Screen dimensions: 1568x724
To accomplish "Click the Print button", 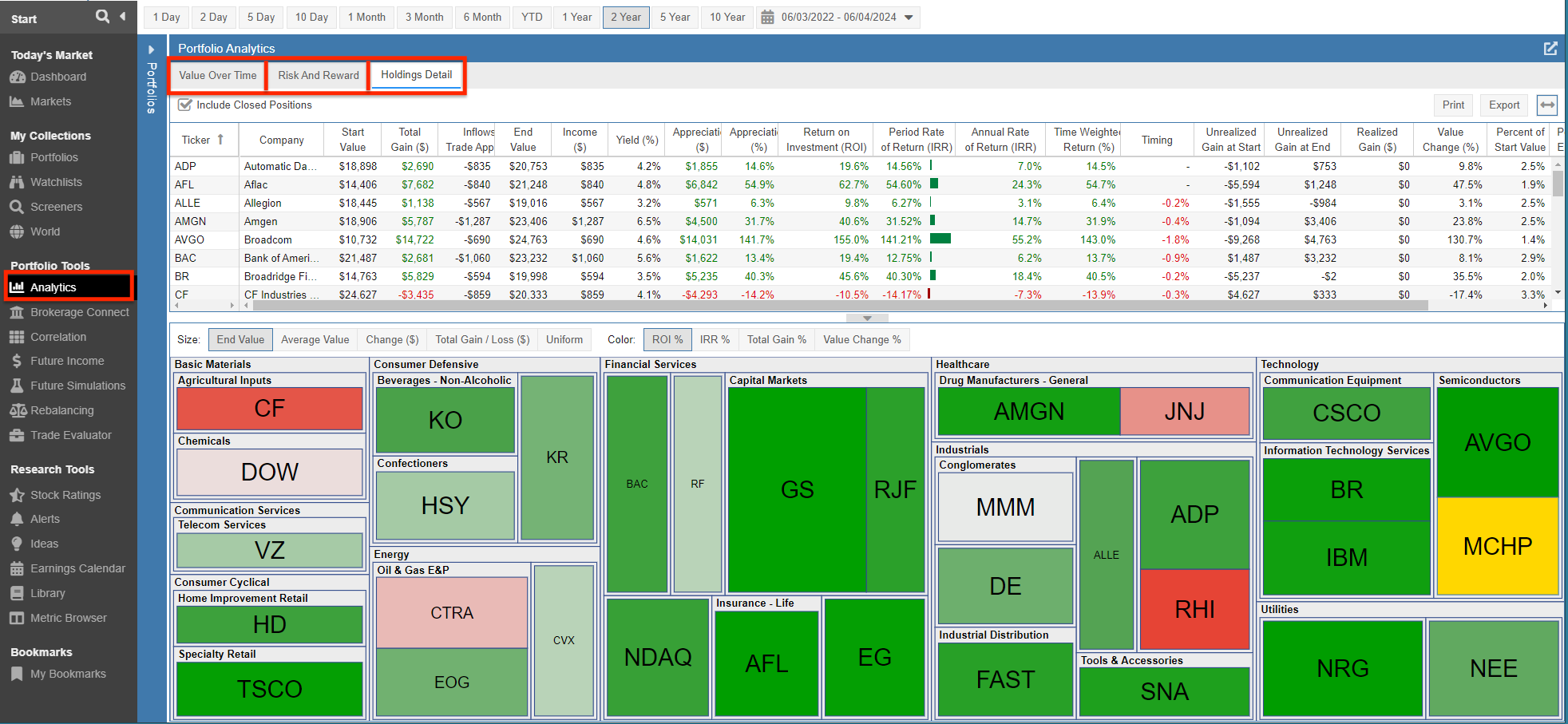I will click(x=1453, y=105).
